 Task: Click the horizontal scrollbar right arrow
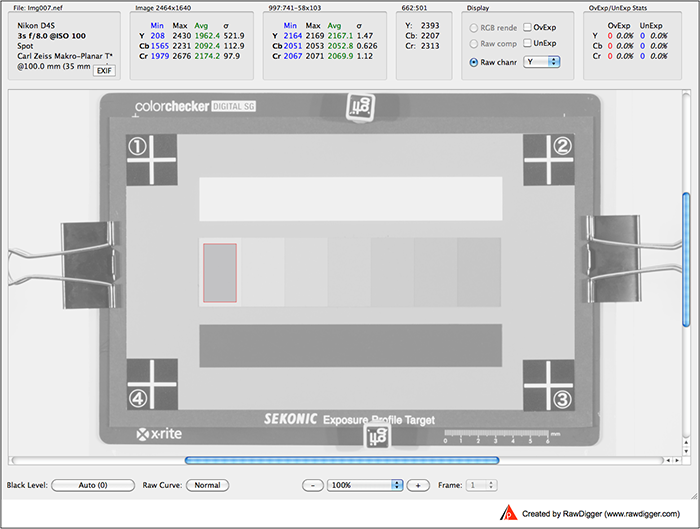(677, 460)
